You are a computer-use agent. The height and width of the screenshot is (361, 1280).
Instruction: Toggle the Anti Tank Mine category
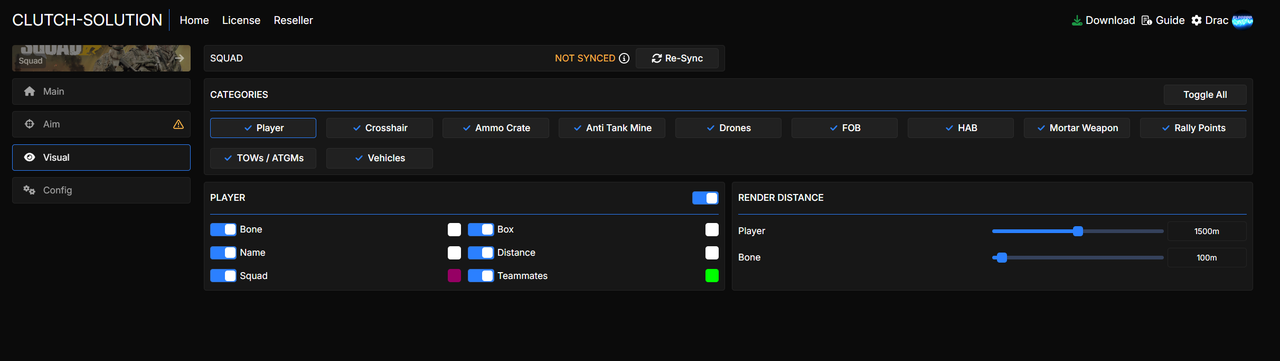[612, 128]
